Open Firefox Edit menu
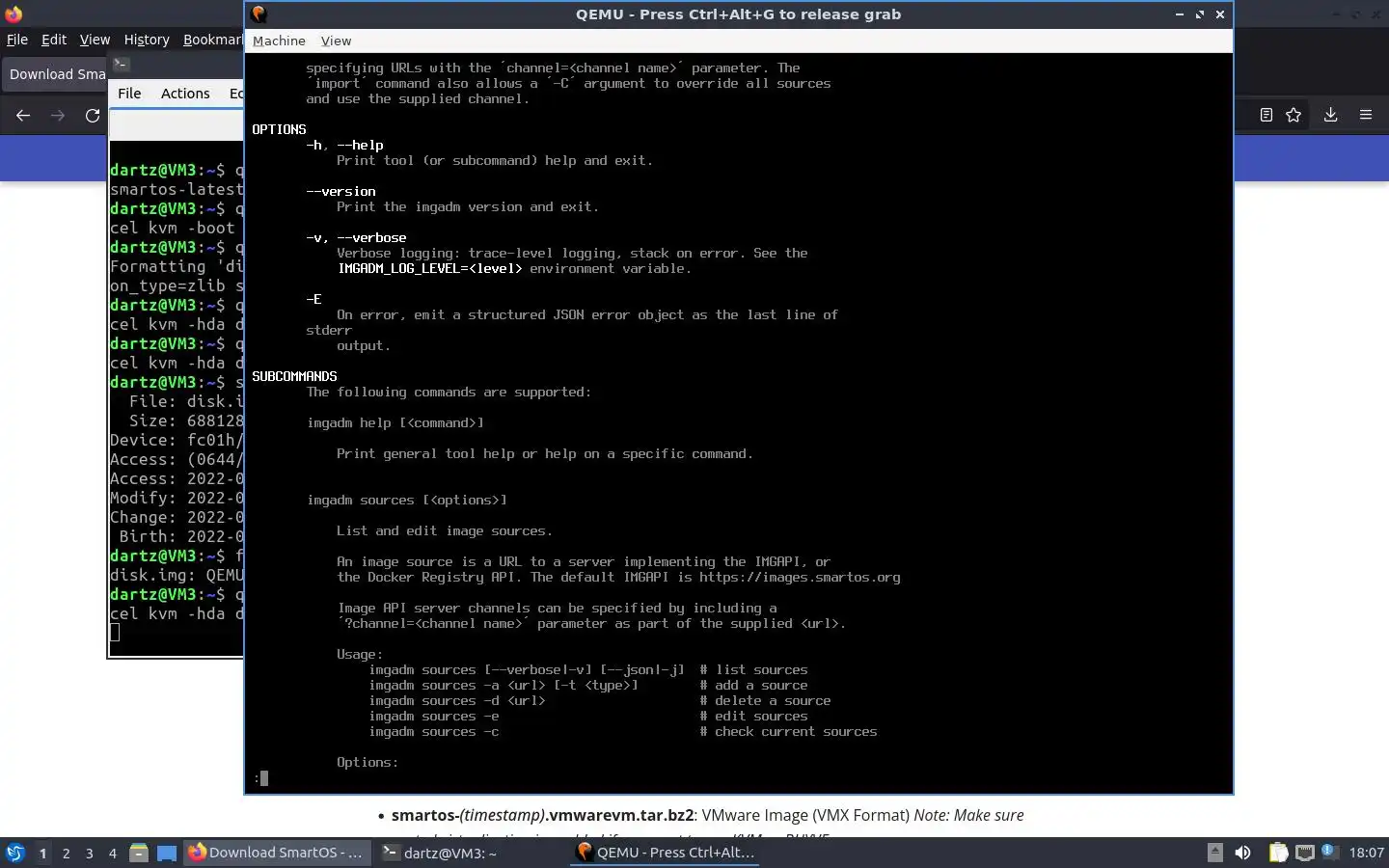 click(54, 40)
